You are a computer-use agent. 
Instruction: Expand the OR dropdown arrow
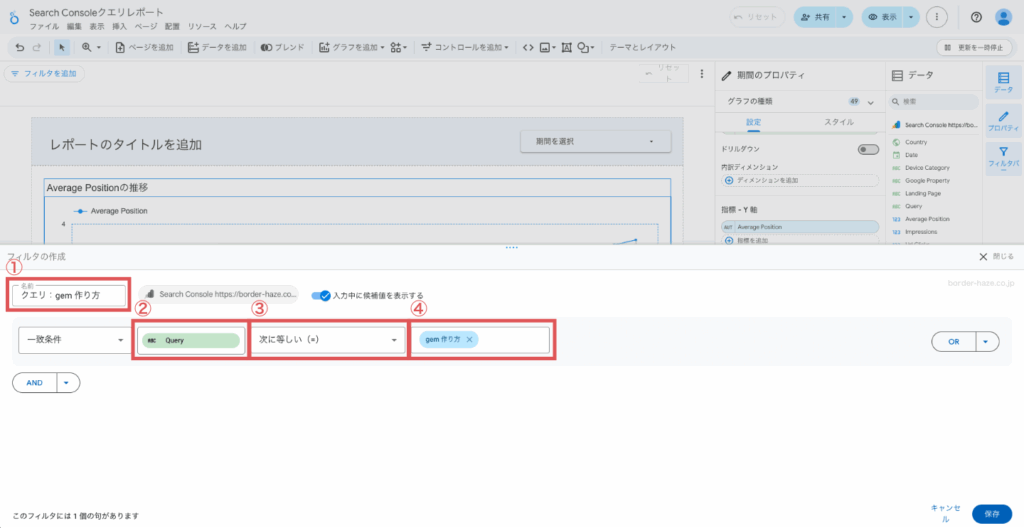tap(987, 341)
